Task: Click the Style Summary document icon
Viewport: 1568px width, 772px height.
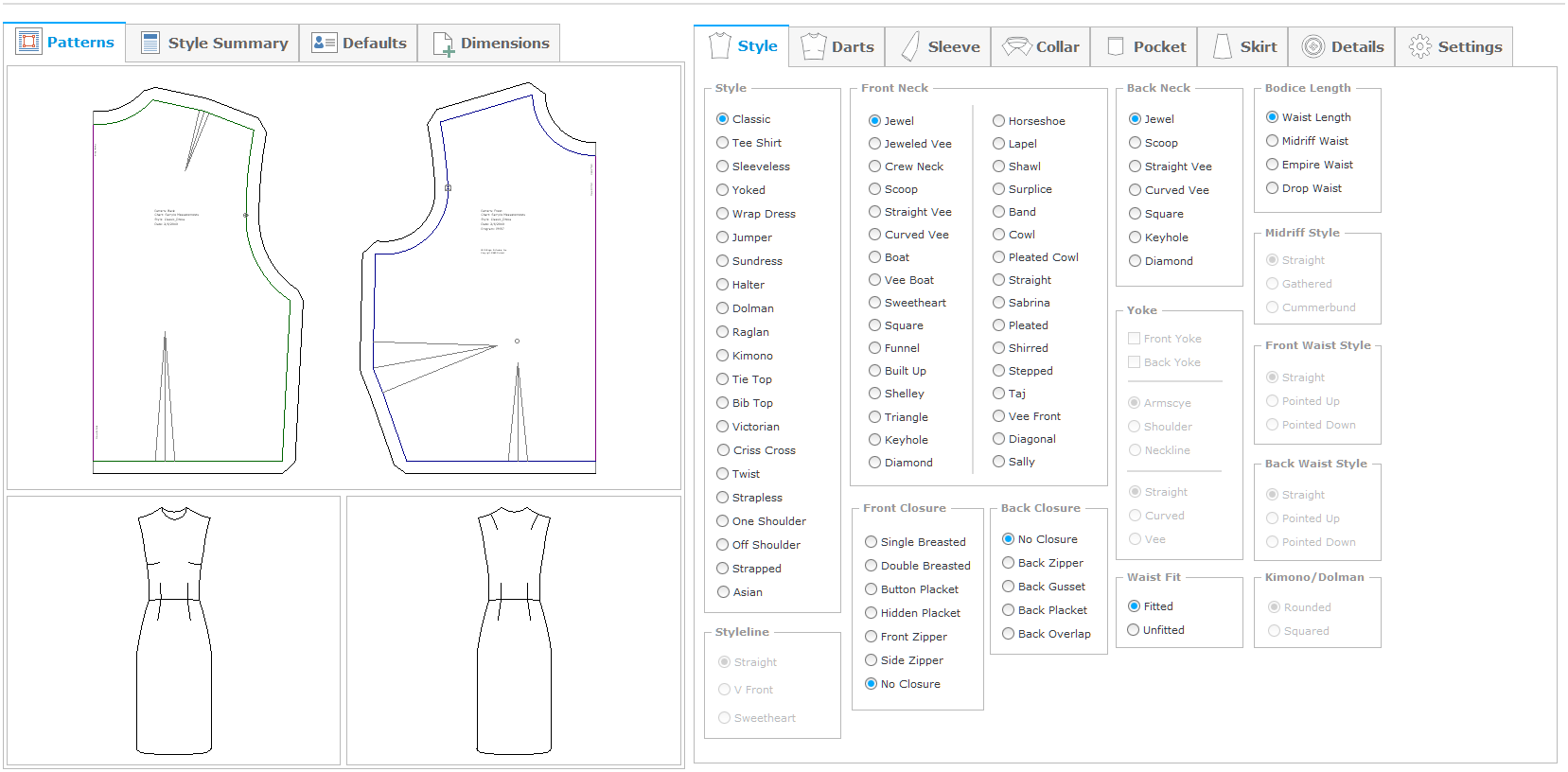Action: click(x=150, y=43)
